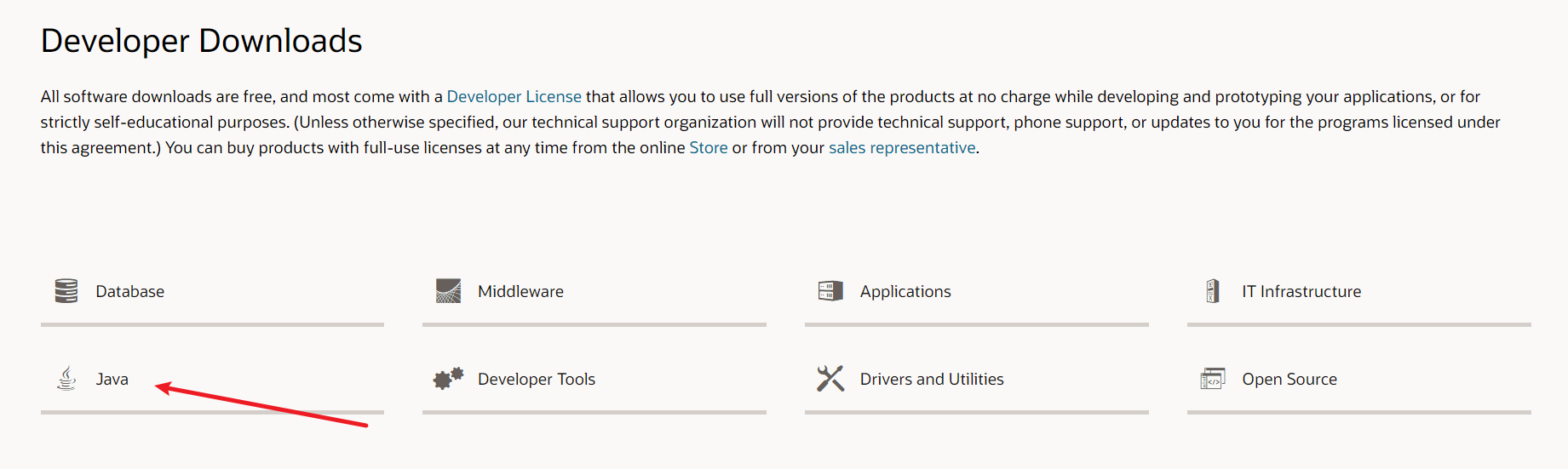Click the Java coffee cup icon

coord(66,378)
